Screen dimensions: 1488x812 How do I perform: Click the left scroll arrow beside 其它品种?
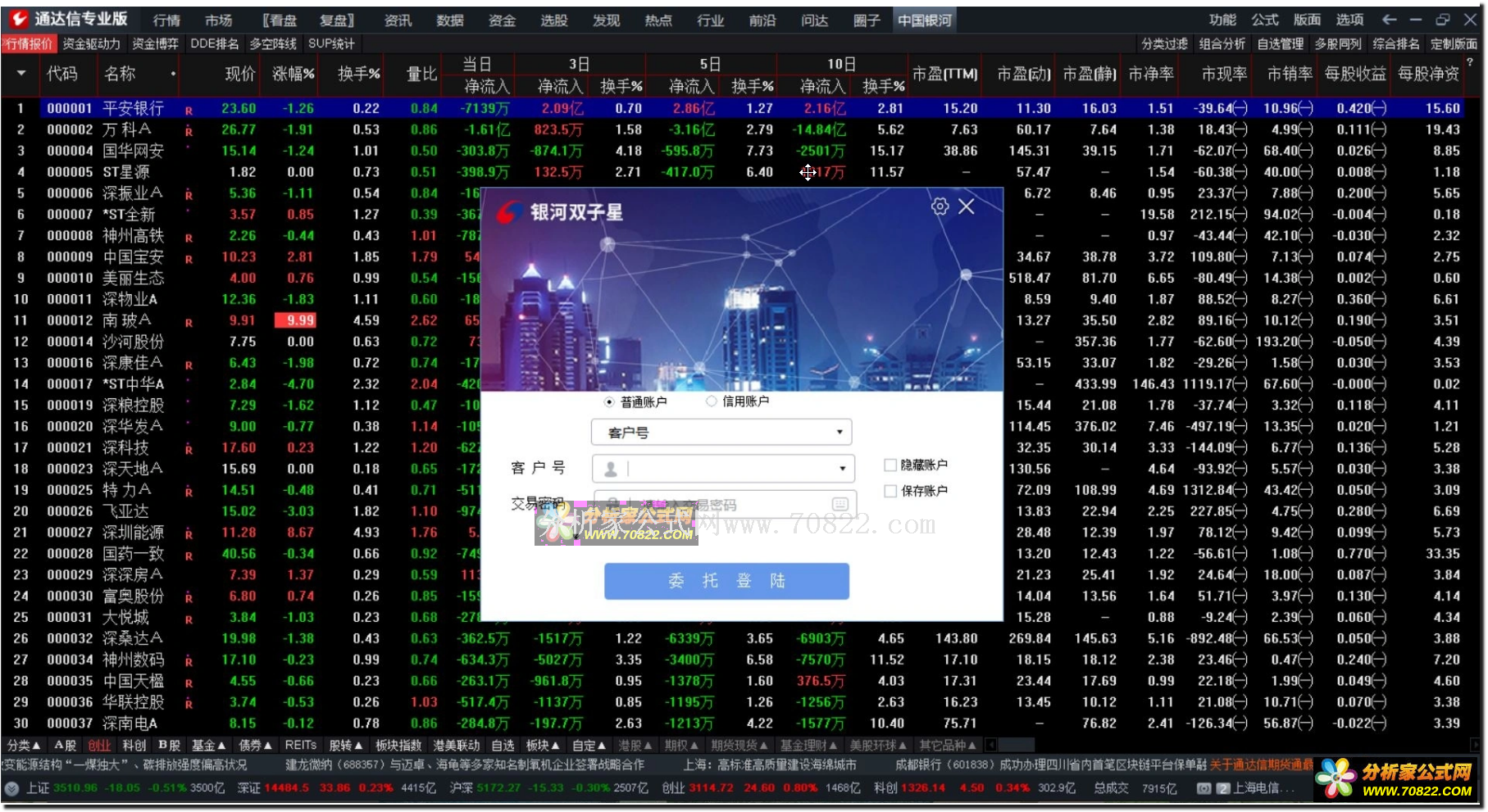point(990,745)
